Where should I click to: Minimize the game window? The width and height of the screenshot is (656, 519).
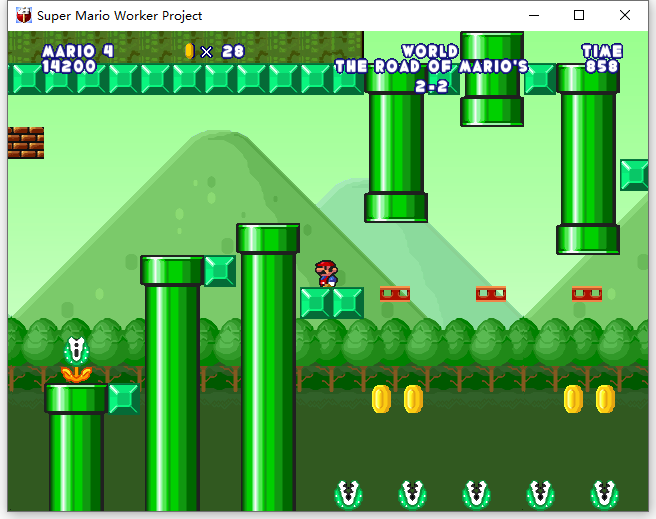(x=534, y=15)
